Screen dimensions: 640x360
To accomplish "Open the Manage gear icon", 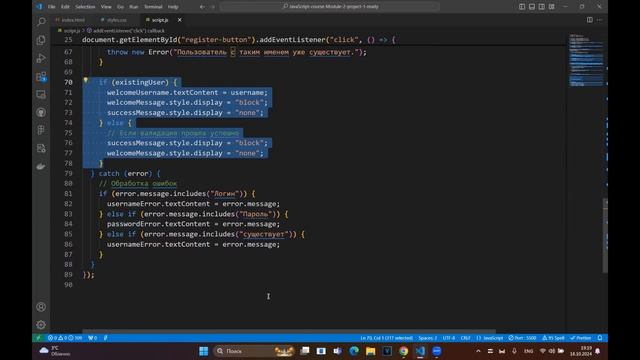I will click(41, 325).
